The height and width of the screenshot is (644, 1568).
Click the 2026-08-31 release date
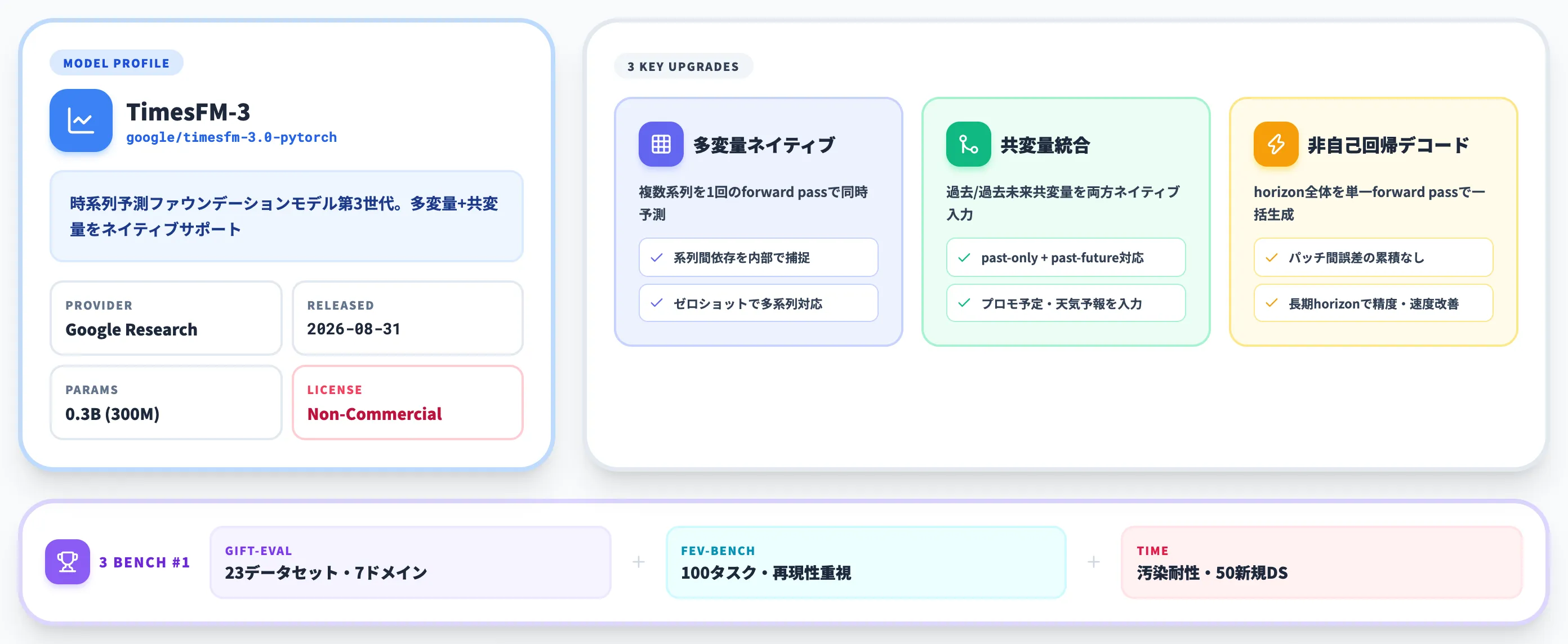tap(354, 329)
